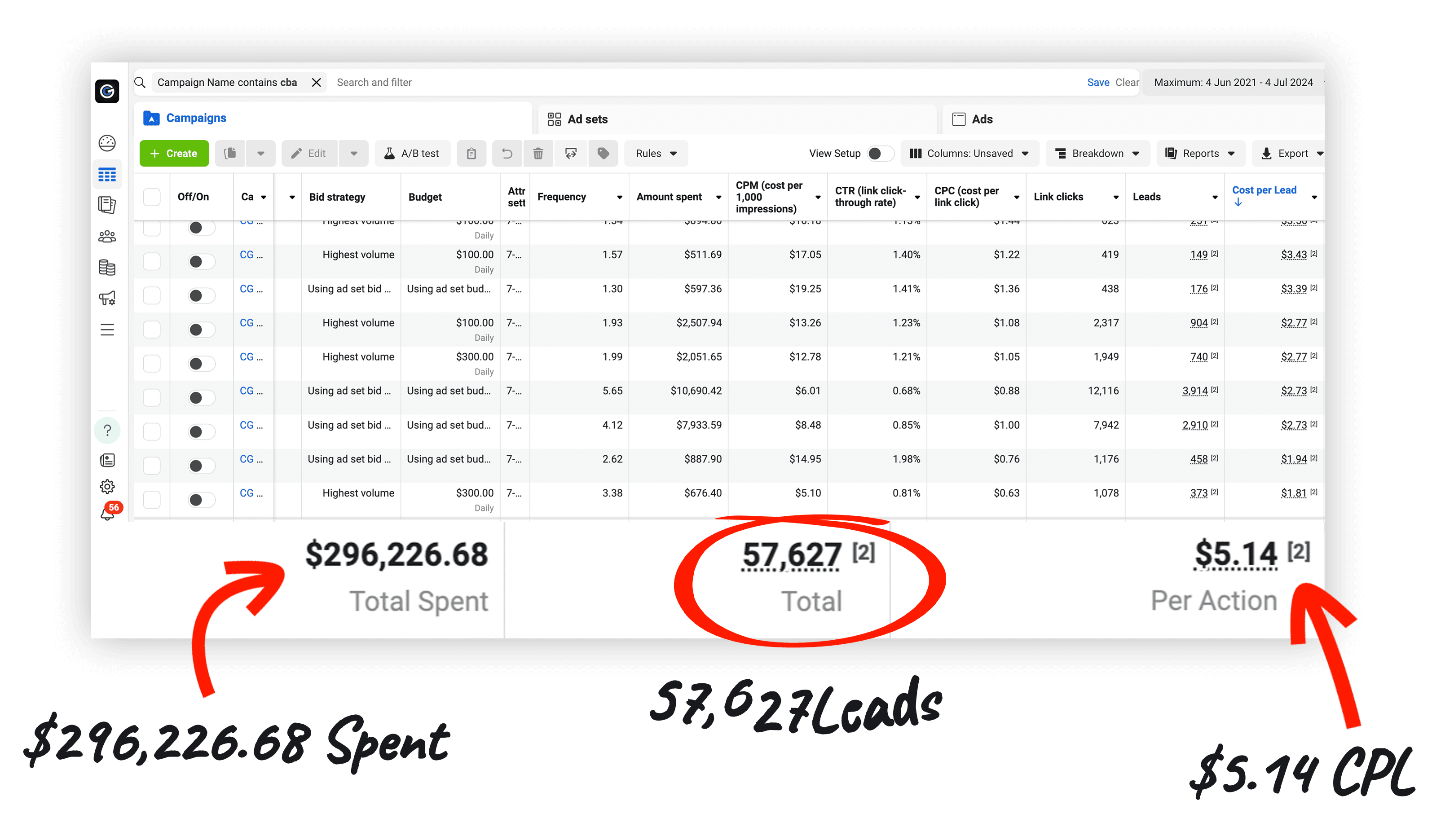Open the Edit dropdown arrow

tap(354, 154)
